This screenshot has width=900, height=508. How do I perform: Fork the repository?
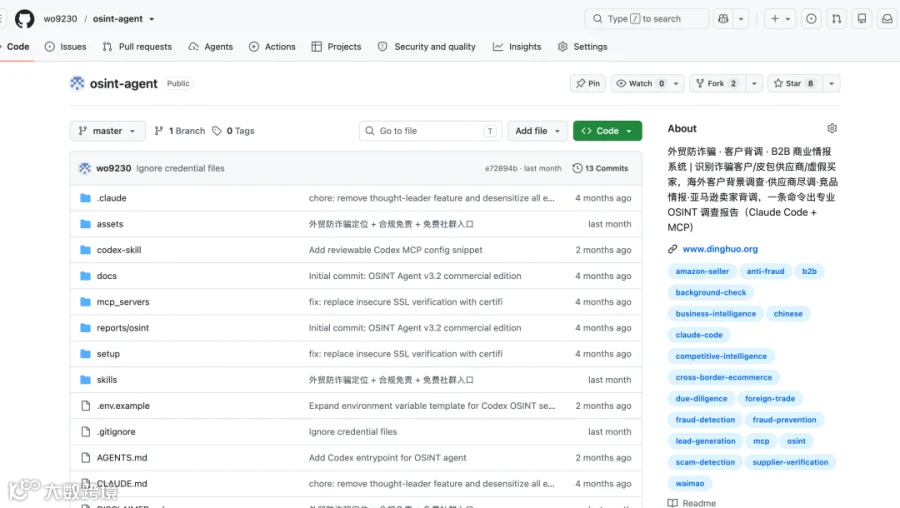(x=716, y=83)
